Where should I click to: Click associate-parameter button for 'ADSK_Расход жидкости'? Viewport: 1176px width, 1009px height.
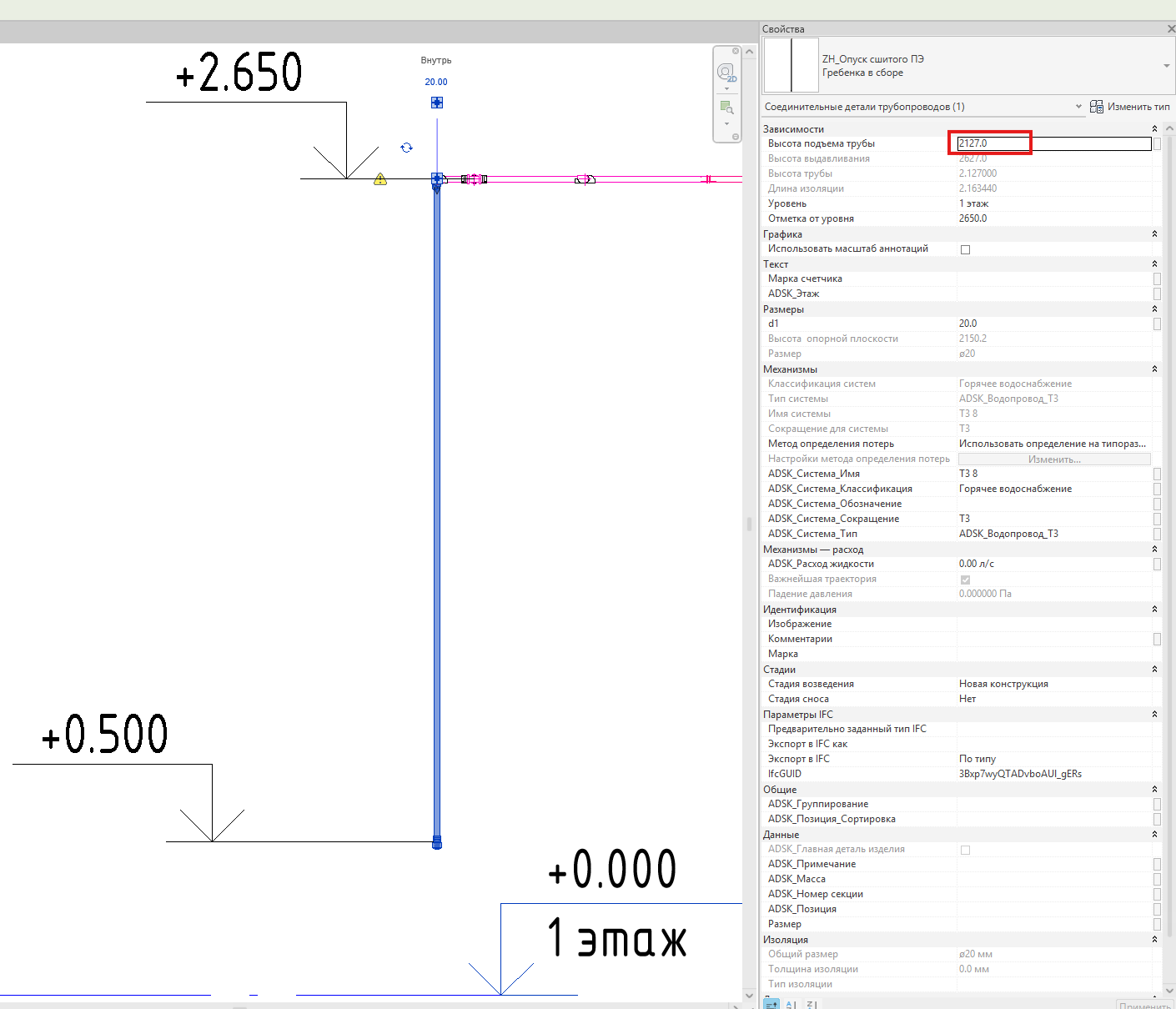[x=1158, y=564]
